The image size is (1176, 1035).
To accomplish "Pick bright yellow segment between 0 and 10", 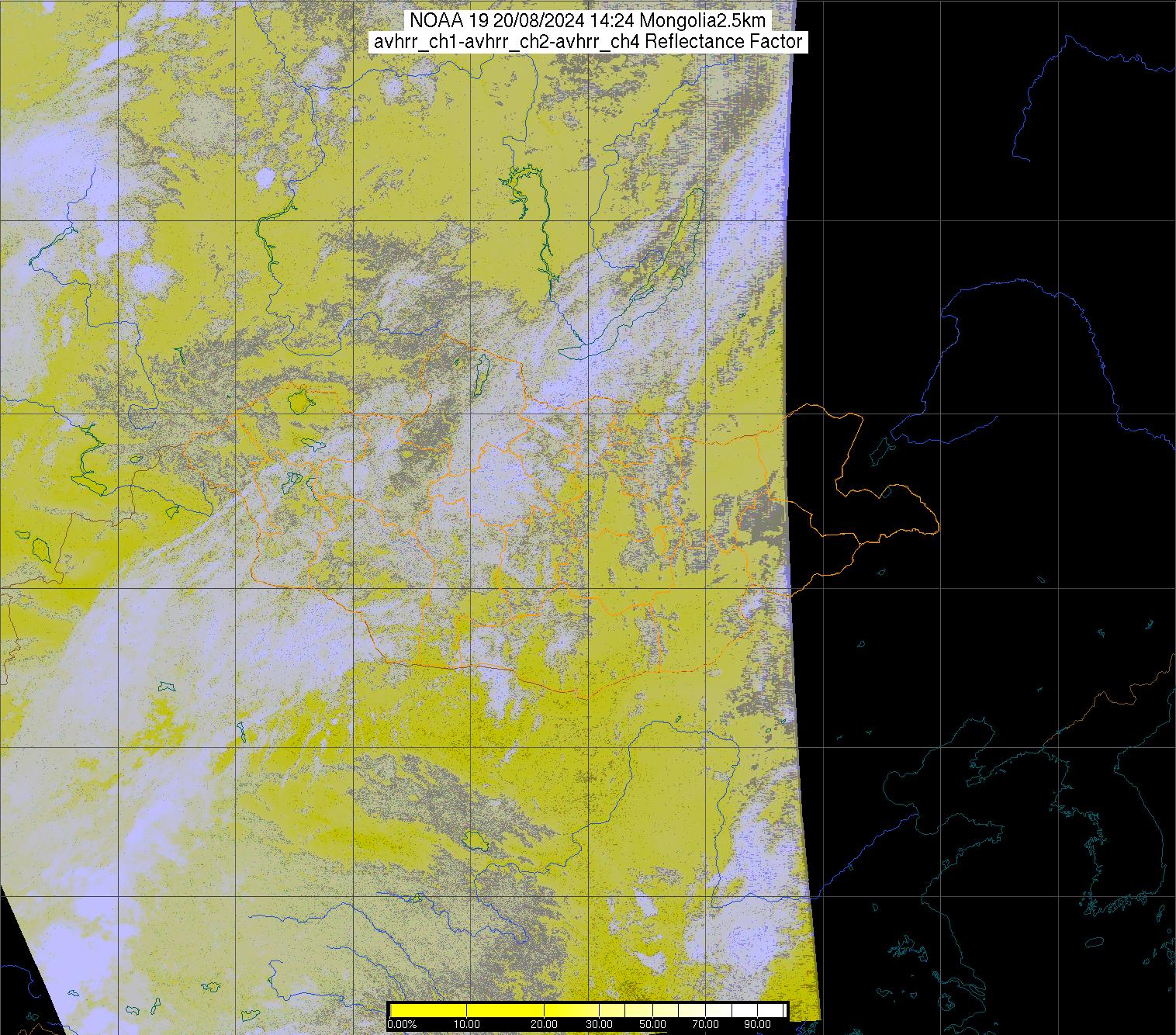I will pyautogui.click(x=428, y=1010).
